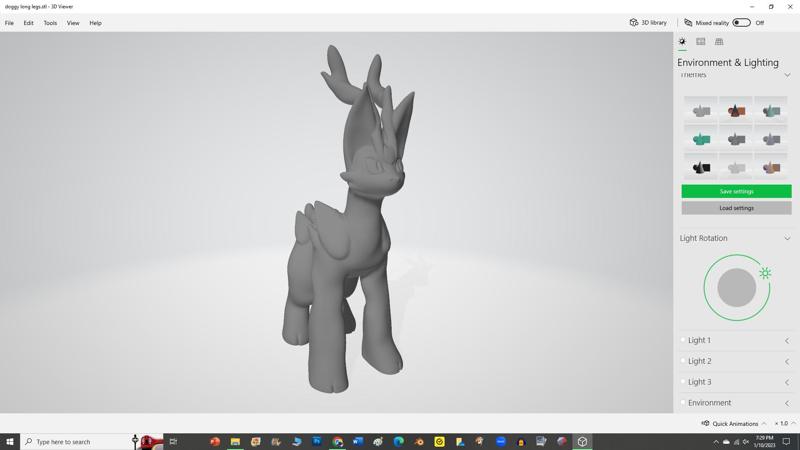Click the sun handle on light rotation ring
This screenshot has height=450, width=800.
(x=765, y=273)
